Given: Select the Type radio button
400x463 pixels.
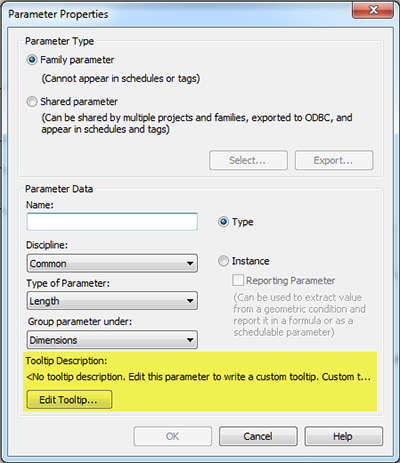Looking at the screenshot, I should (223, 222).
